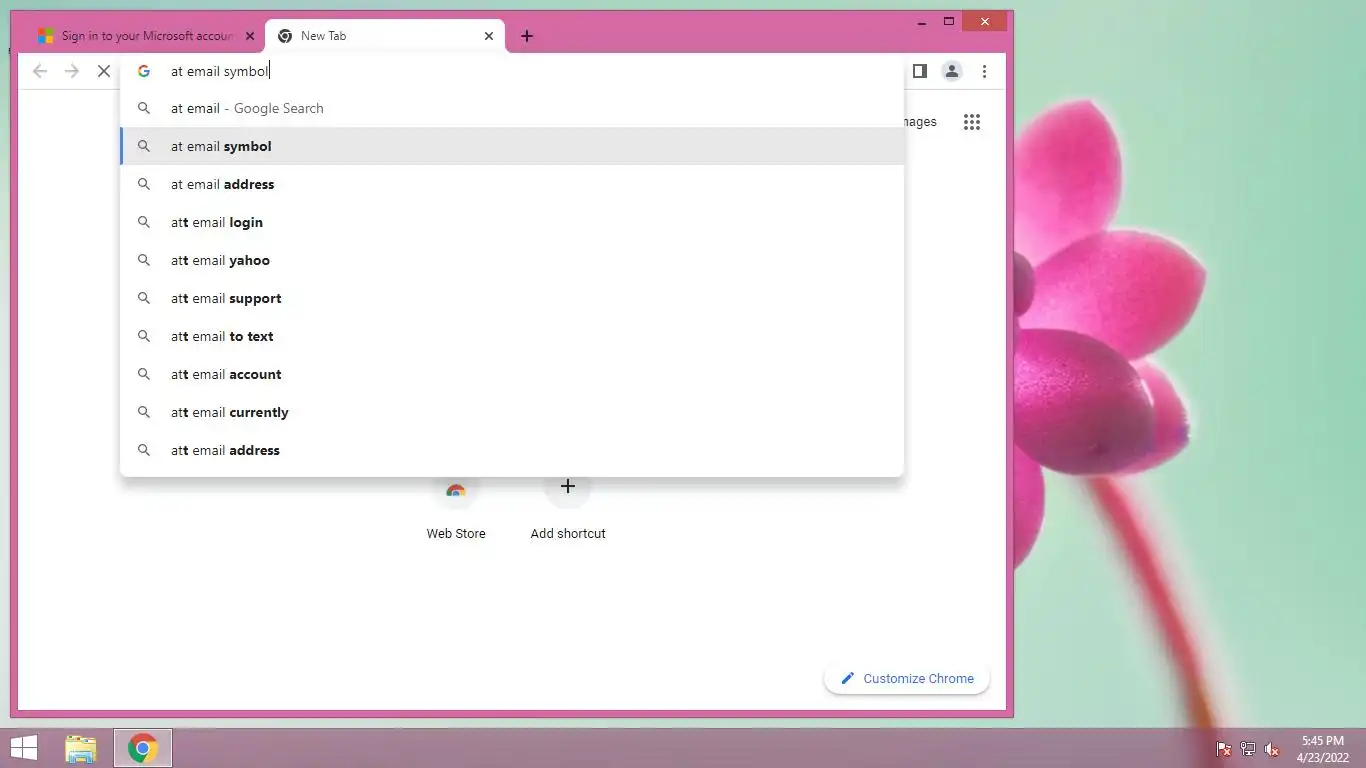Pick 'att email currently' suggestion
The height and width of the screenshot is (768, 1366).
tap(512, 412)
